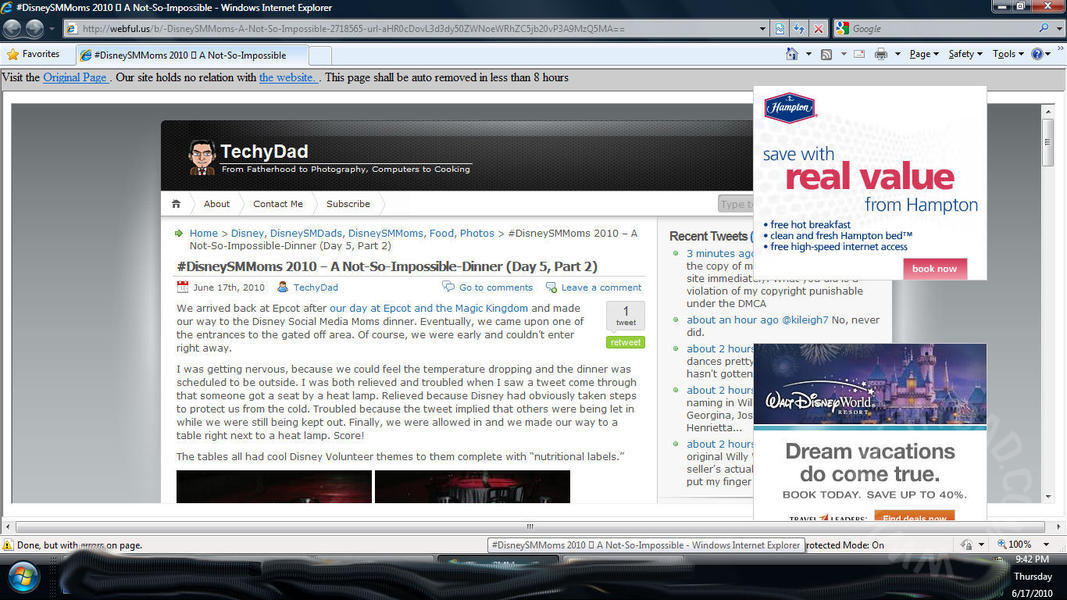Screen dimensions: 1067x600
Task: Click the taskbar clock showing 9:42 PM
Action: coord(1032,559)
